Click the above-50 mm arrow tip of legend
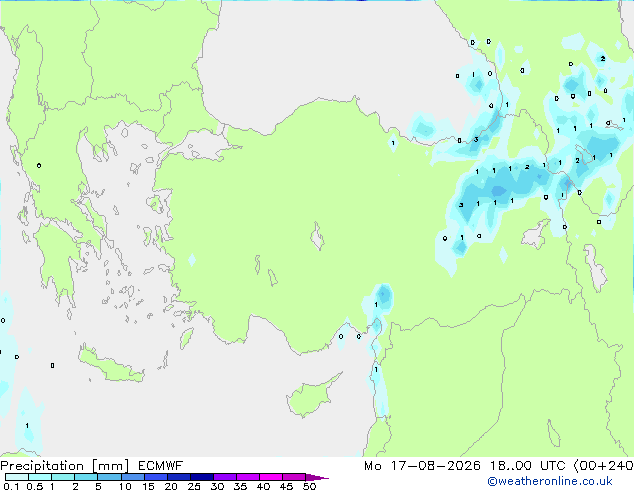The image size is (634, 490). tap(317, 477)
